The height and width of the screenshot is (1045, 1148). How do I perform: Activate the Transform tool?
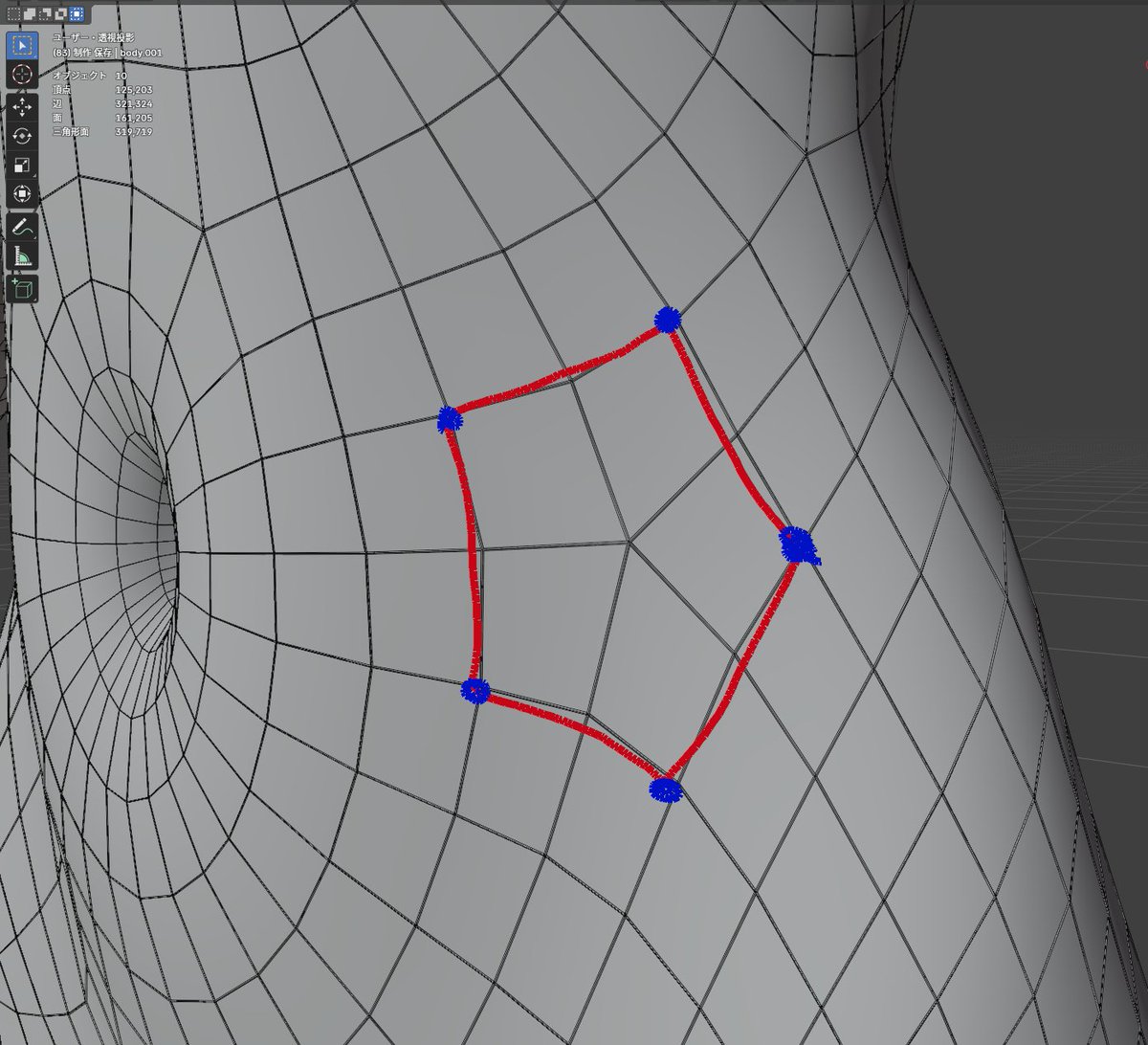(x=22, y=193)
